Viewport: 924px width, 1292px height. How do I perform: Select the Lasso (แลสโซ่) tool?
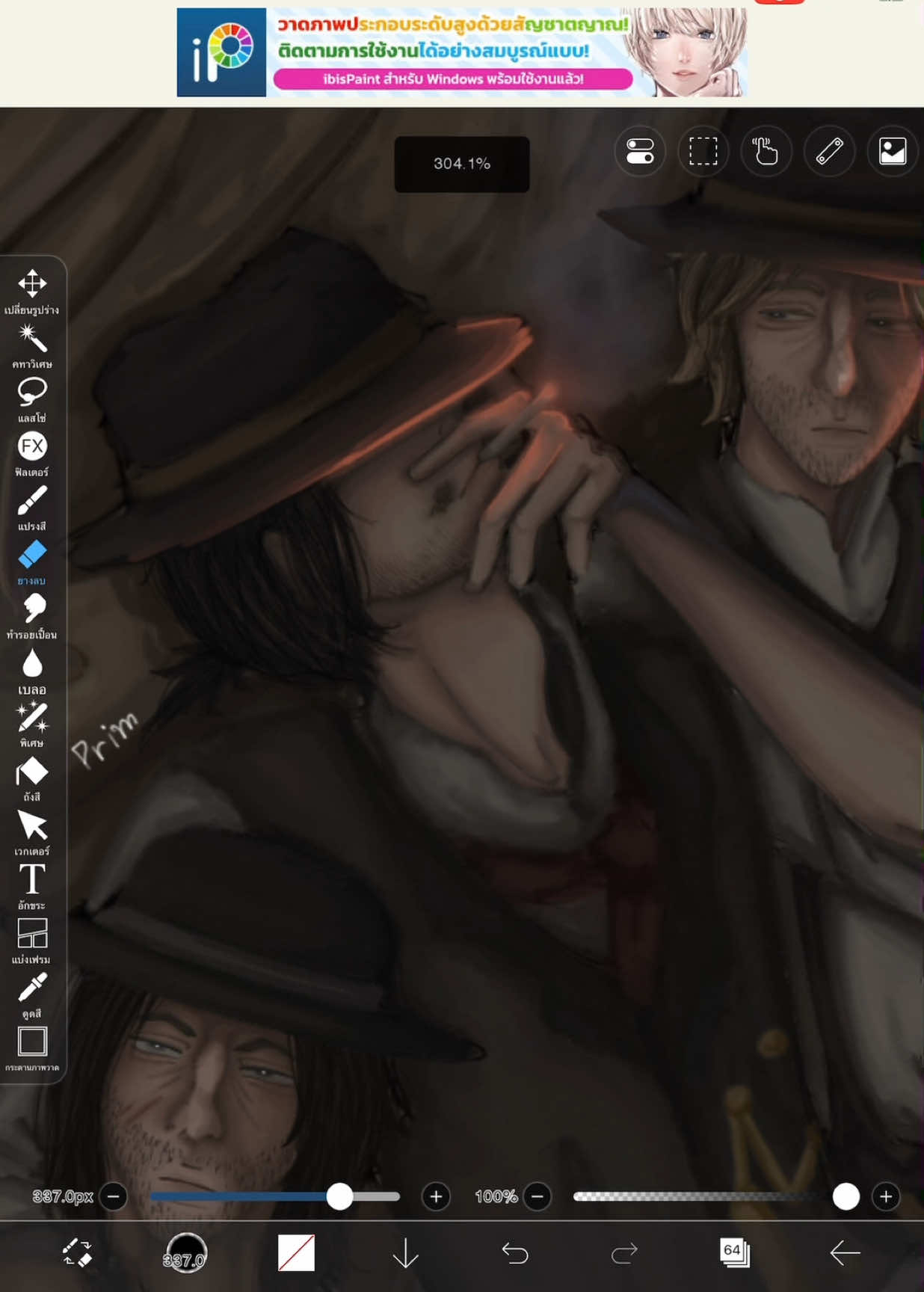[32, 399]
